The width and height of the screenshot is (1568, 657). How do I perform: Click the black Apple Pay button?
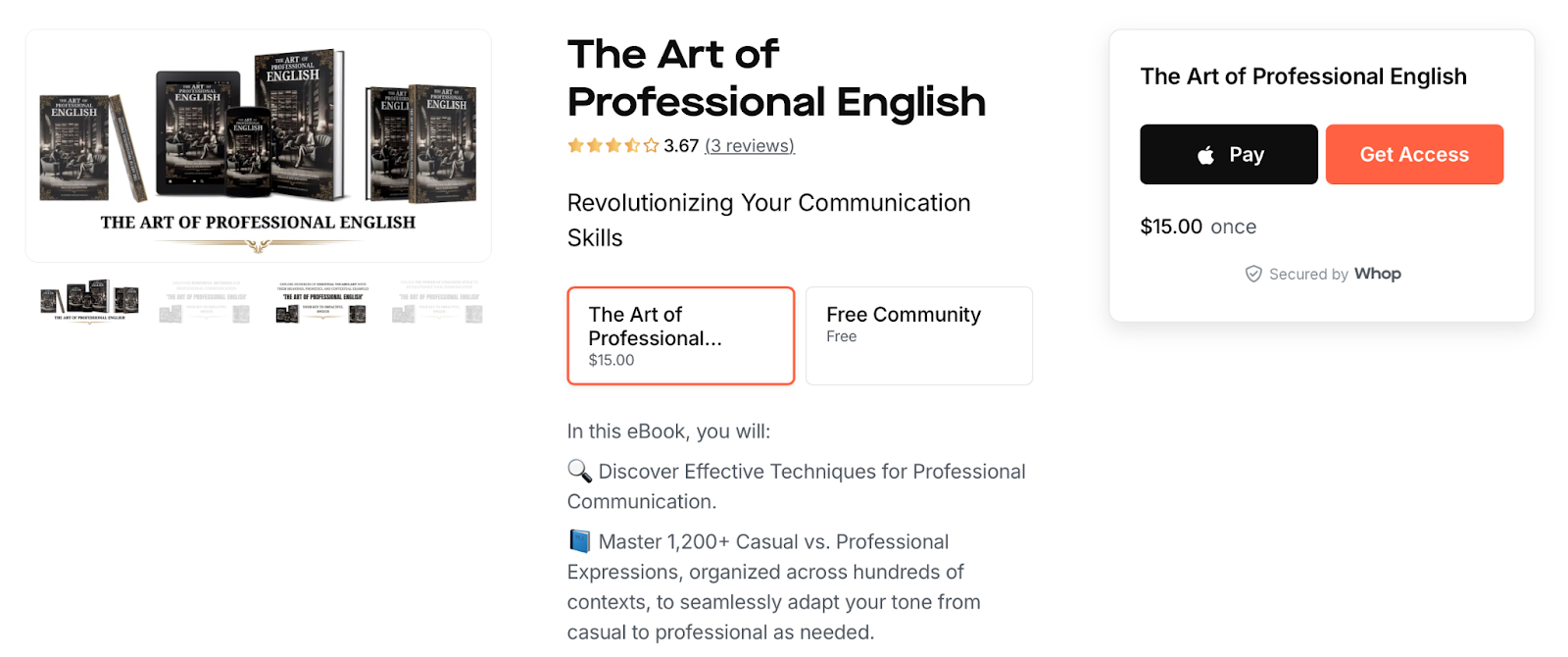coord(1228,154)
